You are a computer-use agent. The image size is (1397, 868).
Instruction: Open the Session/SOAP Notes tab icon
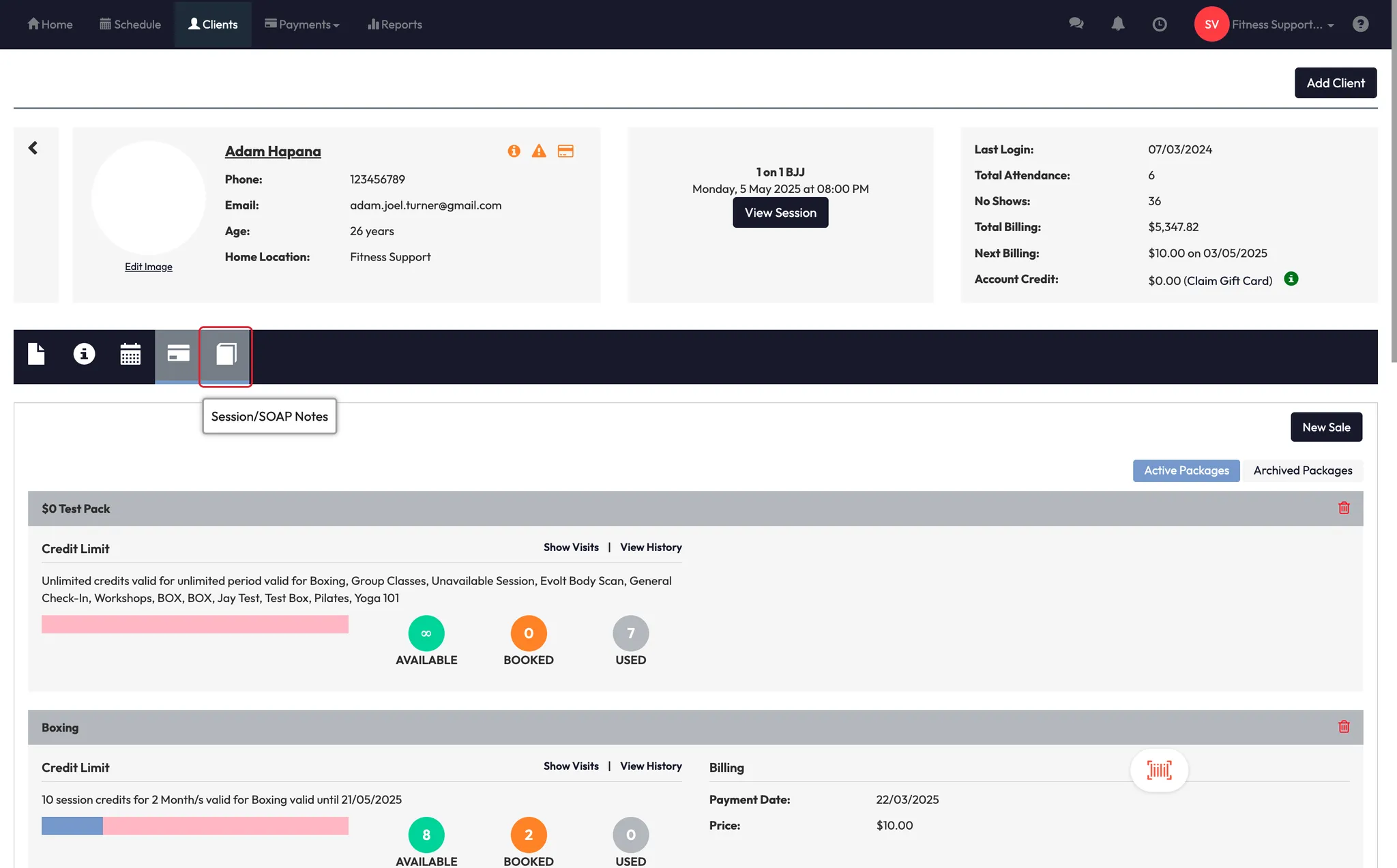tap(226, 355)
